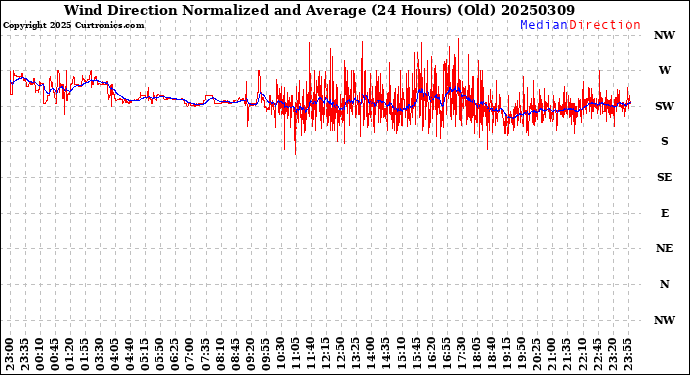This screenshot has width=690, height=375.
Task: Click the 19:15 time axis label
Action: click(506, 355)
